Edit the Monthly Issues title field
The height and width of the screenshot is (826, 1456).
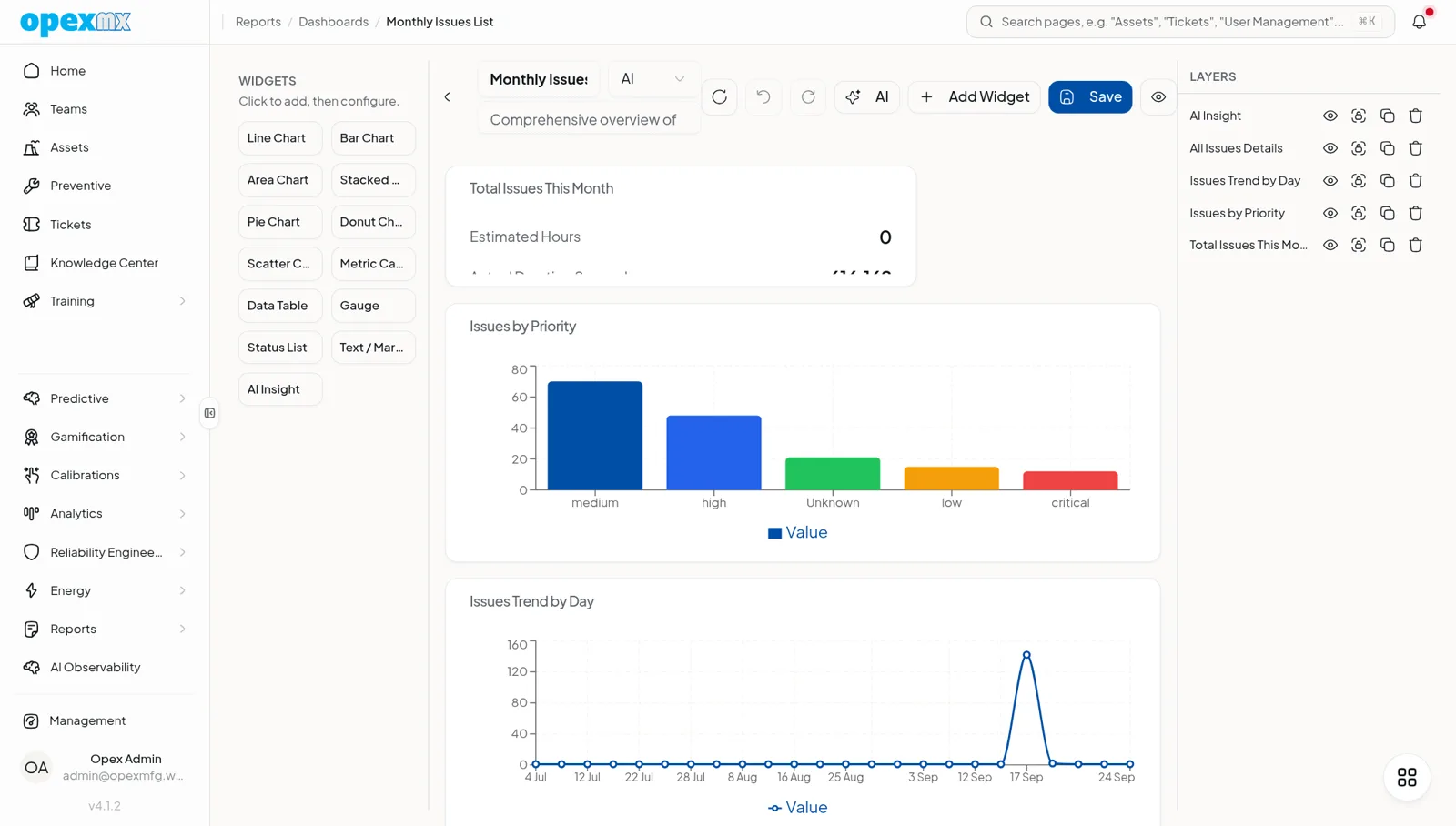539,79
